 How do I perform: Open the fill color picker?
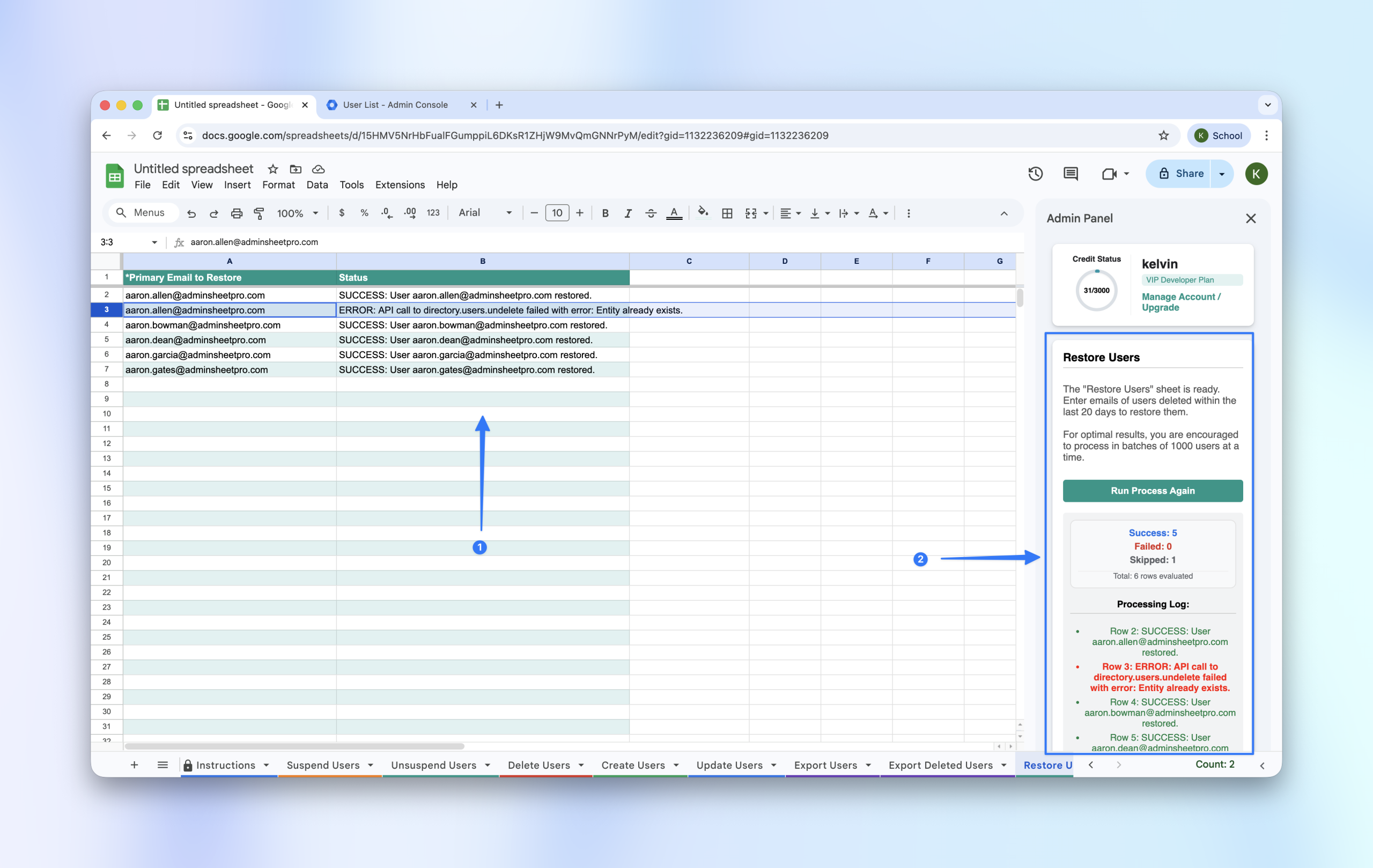pyautogui.click(x=703, y=213)
